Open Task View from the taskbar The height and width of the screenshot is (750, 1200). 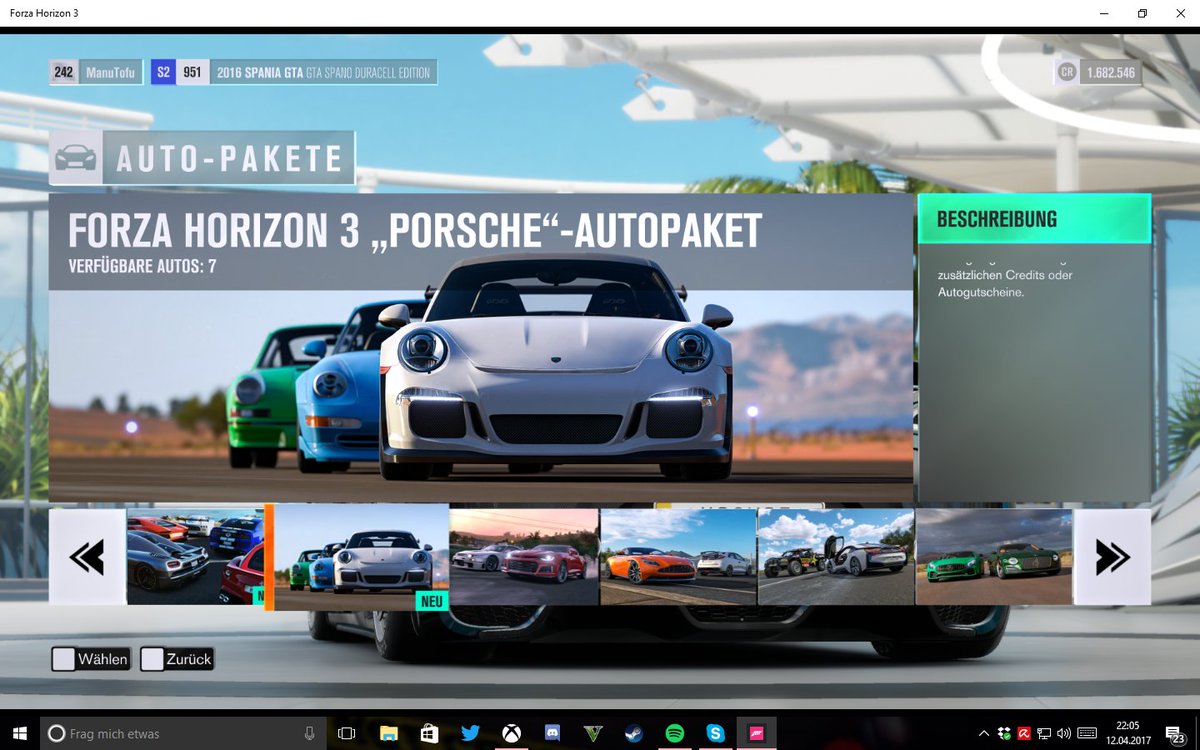(x=347, y=733)
